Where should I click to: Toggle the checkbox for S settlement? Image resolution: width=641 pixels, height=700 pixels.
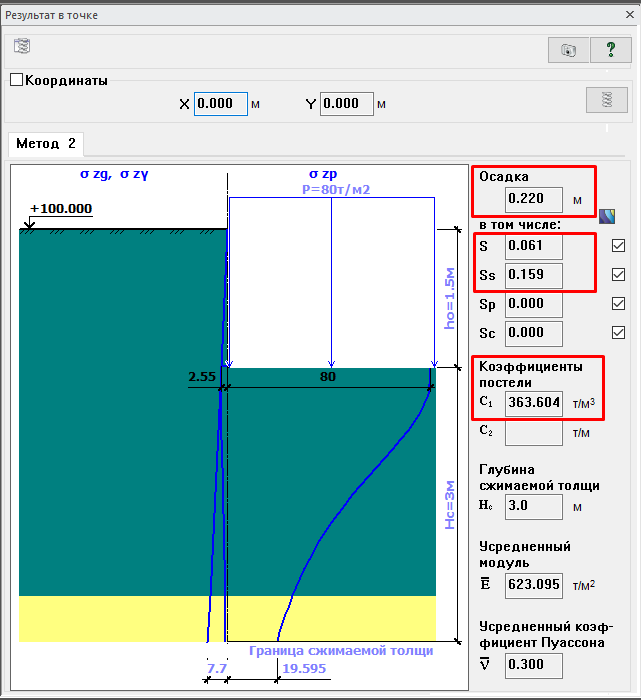(x=618, y=246)
